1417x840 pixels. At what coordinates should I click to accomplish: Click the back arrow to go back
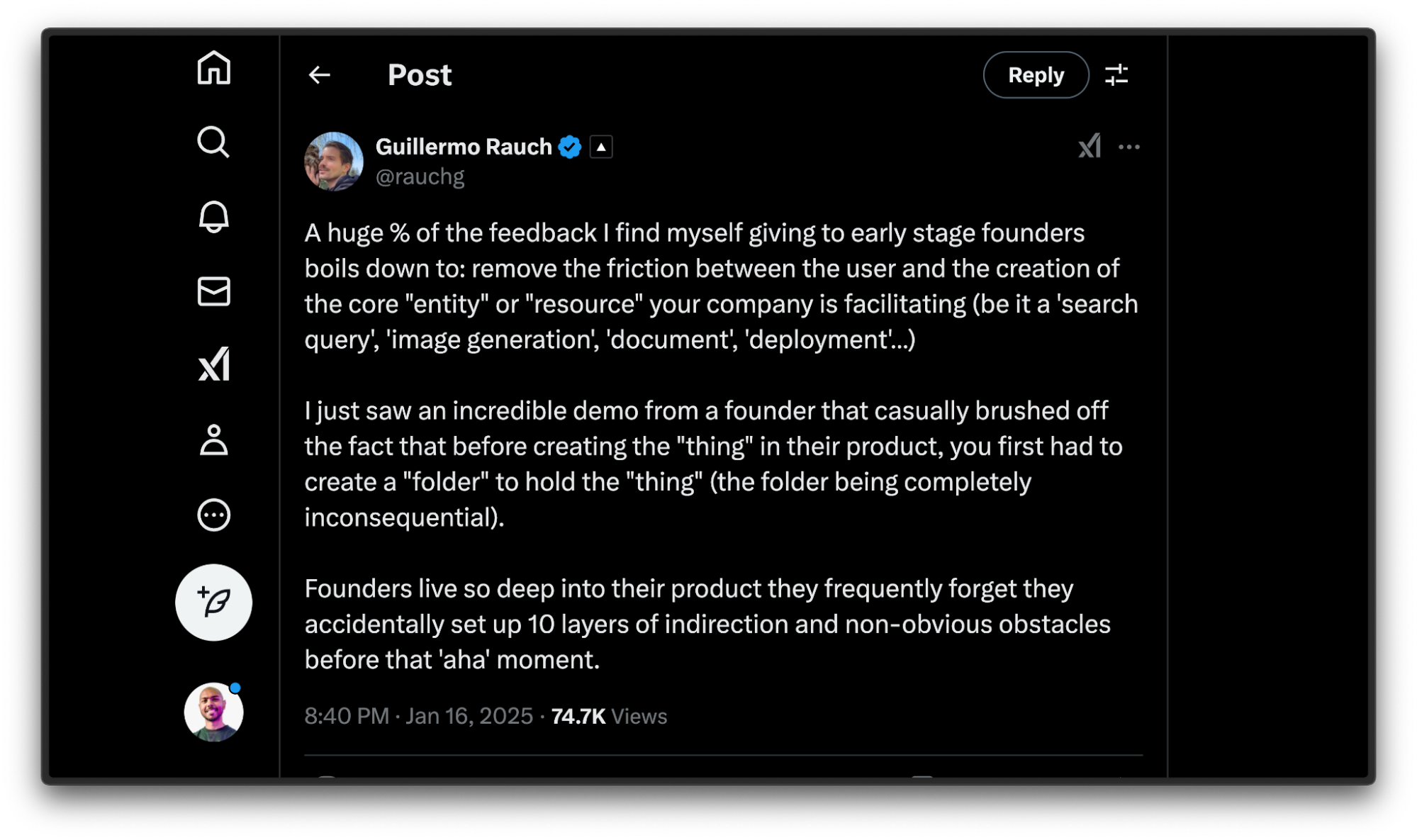click(319, 75)
